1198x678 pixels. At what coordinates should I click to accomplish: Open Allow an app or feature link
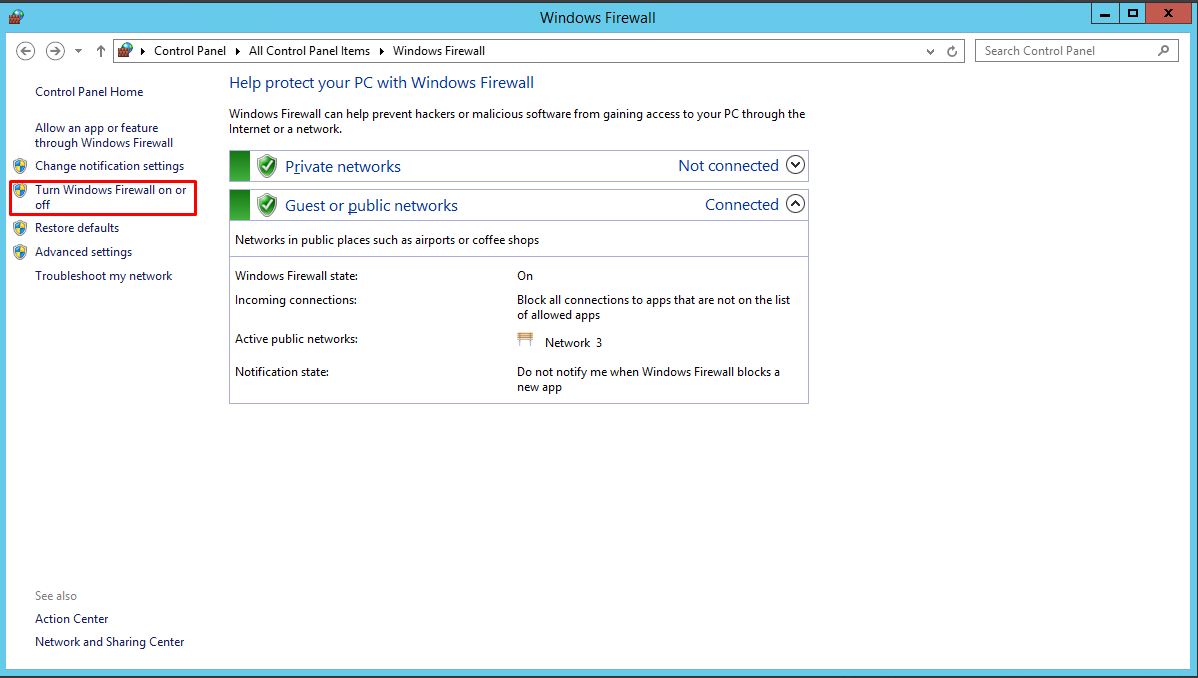point(104,135)
